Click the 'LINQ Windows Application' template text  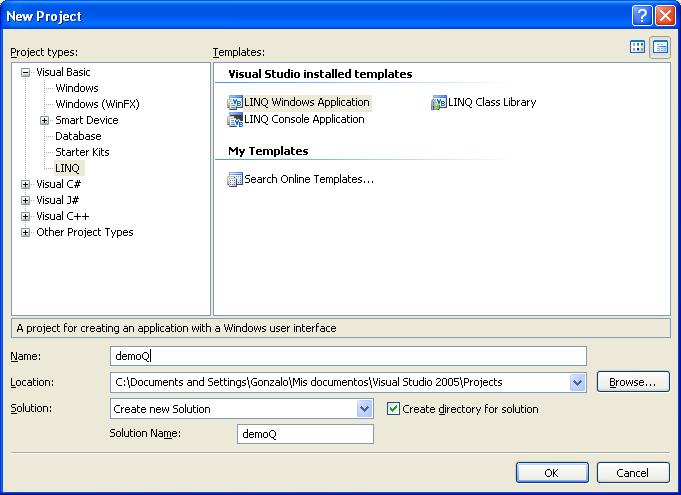307,102
